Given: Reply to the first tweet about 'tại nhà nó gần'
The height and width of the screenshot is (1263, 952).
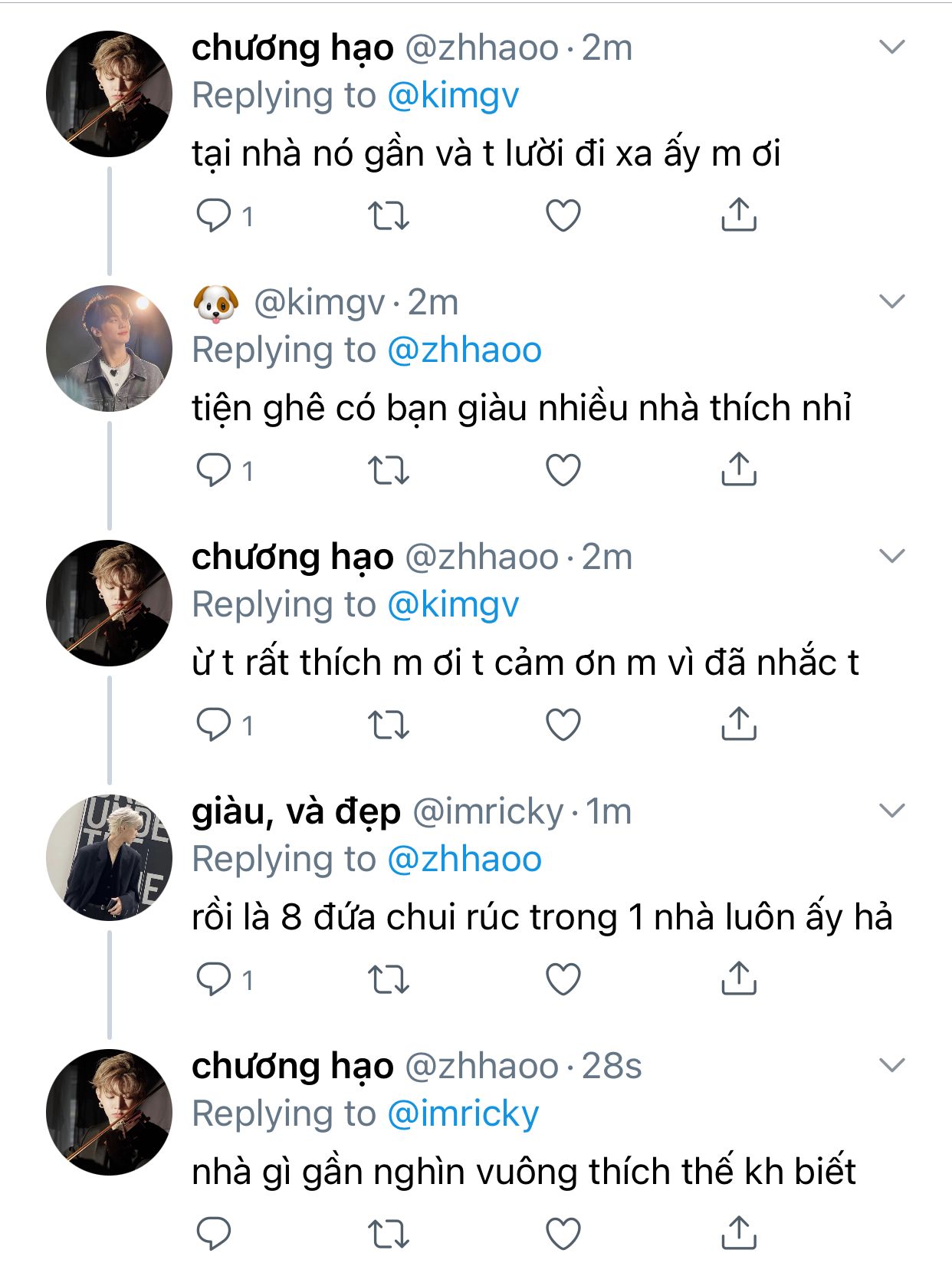Looking at the screenshot, I should pos(214,215).
